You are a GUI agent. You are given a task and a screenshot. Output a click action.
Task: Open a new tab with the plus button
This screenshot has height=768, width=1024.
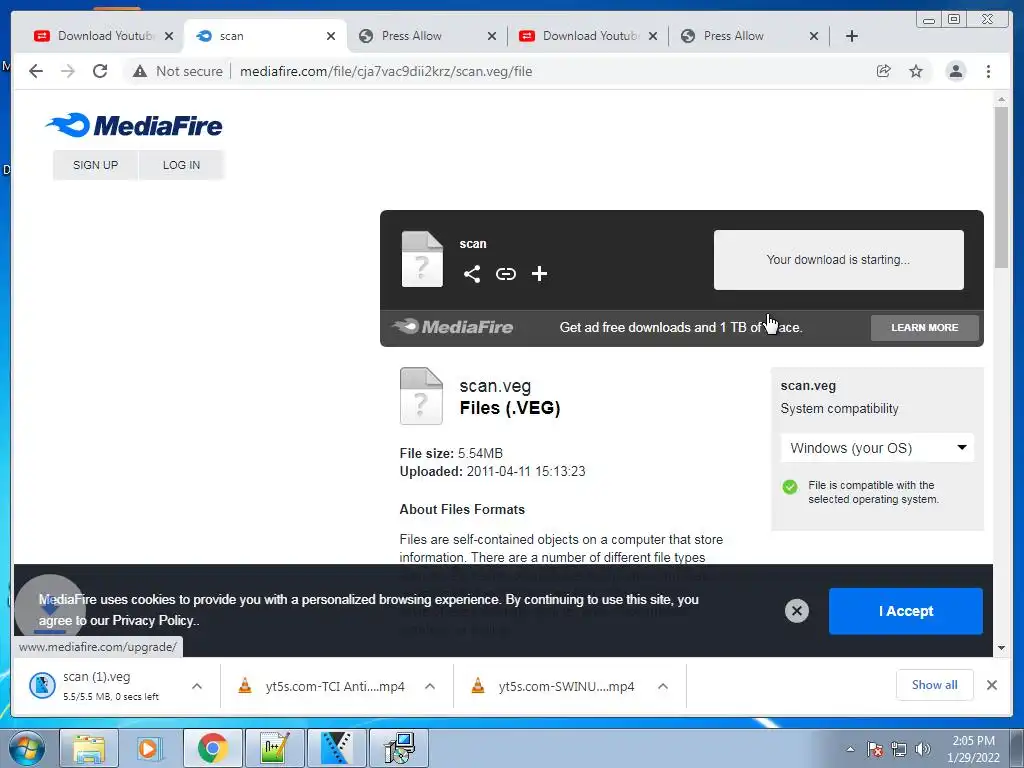click(x=852, y=36)
